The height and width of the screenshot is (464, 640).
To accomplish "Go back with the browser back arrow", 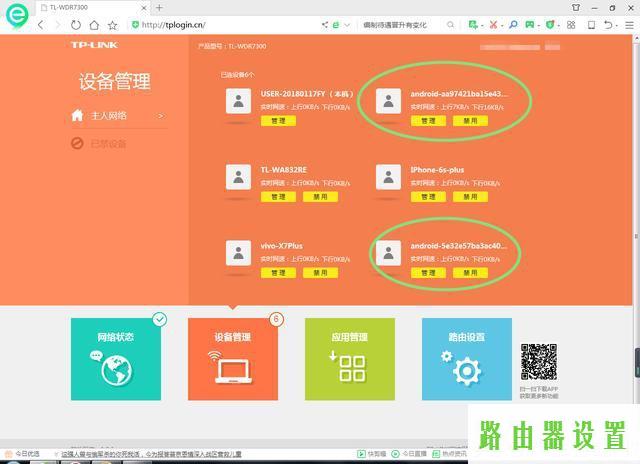I will pos(40,25).
